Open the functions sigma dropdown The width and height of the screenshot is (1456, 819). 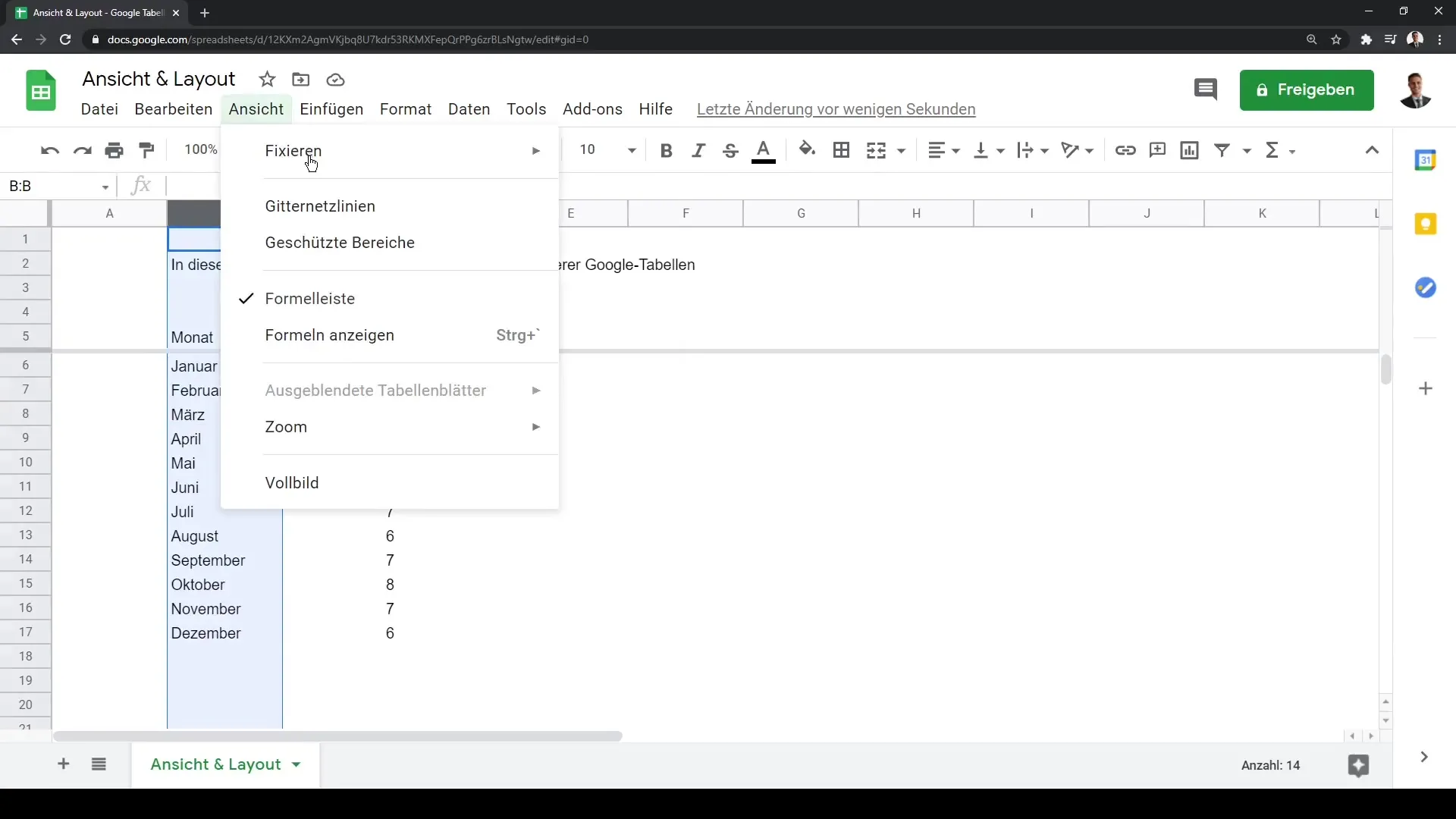[x=1280, y=150]
